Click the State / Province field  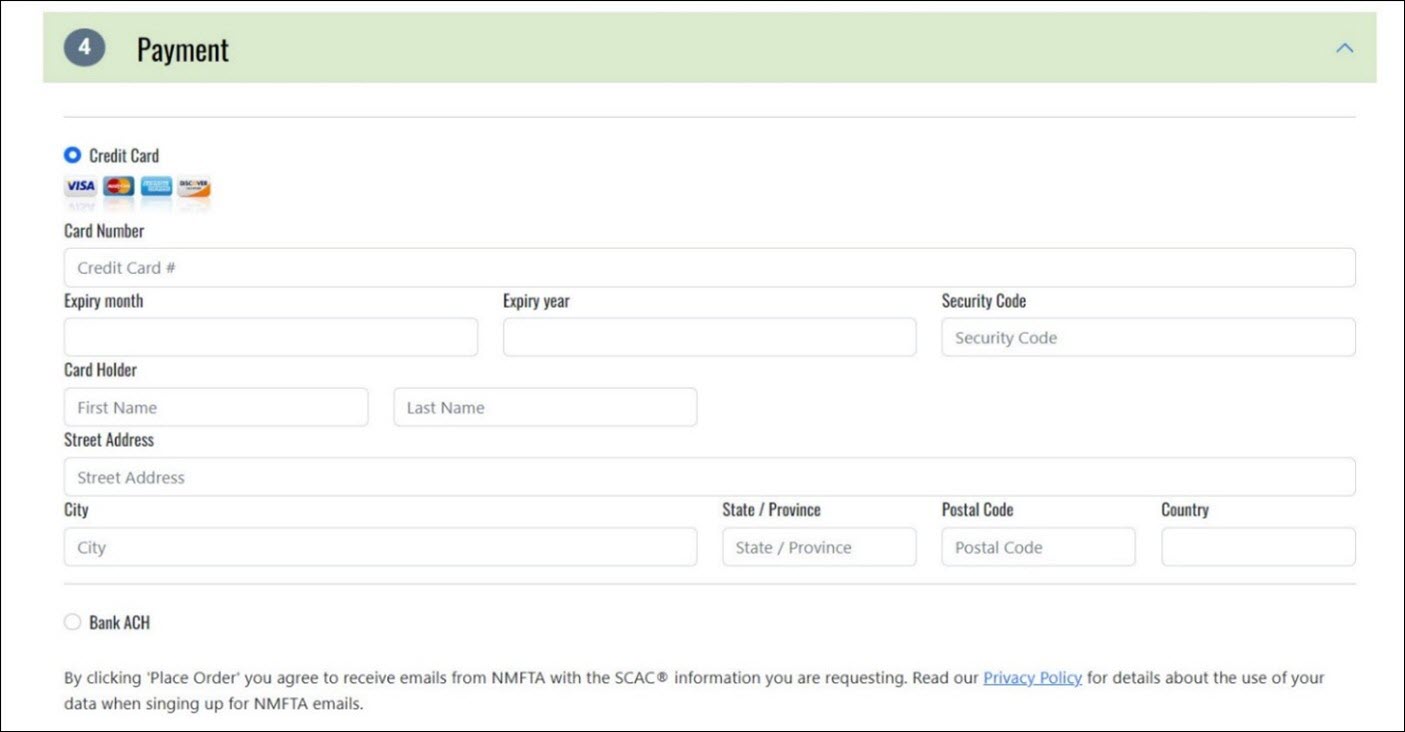819,547
